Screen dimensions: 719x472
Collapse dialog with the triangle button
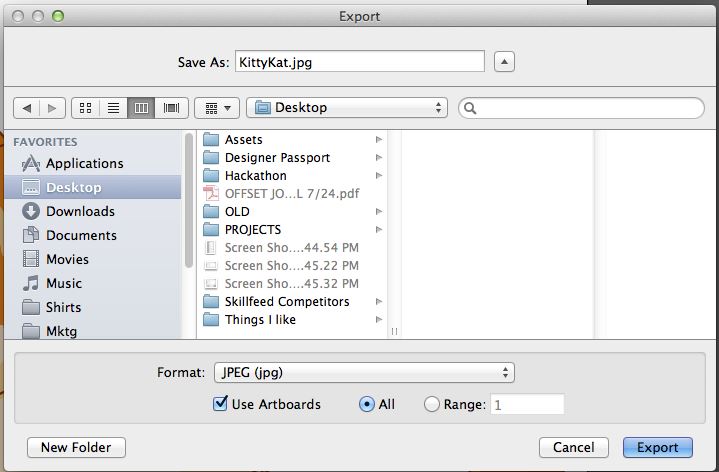tap(504, 62)
